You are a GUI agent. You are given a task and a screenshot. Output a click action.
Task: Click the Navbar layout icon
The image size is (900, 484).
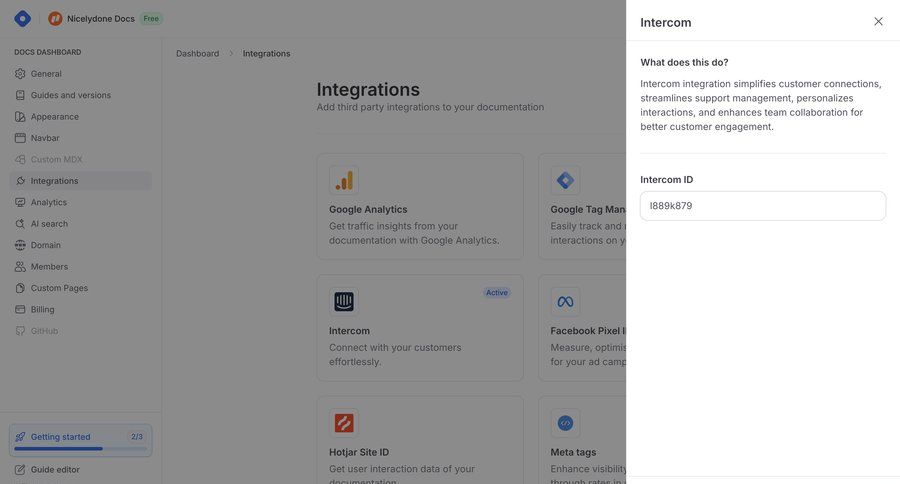pyautogui.click(x=20, y=138)
